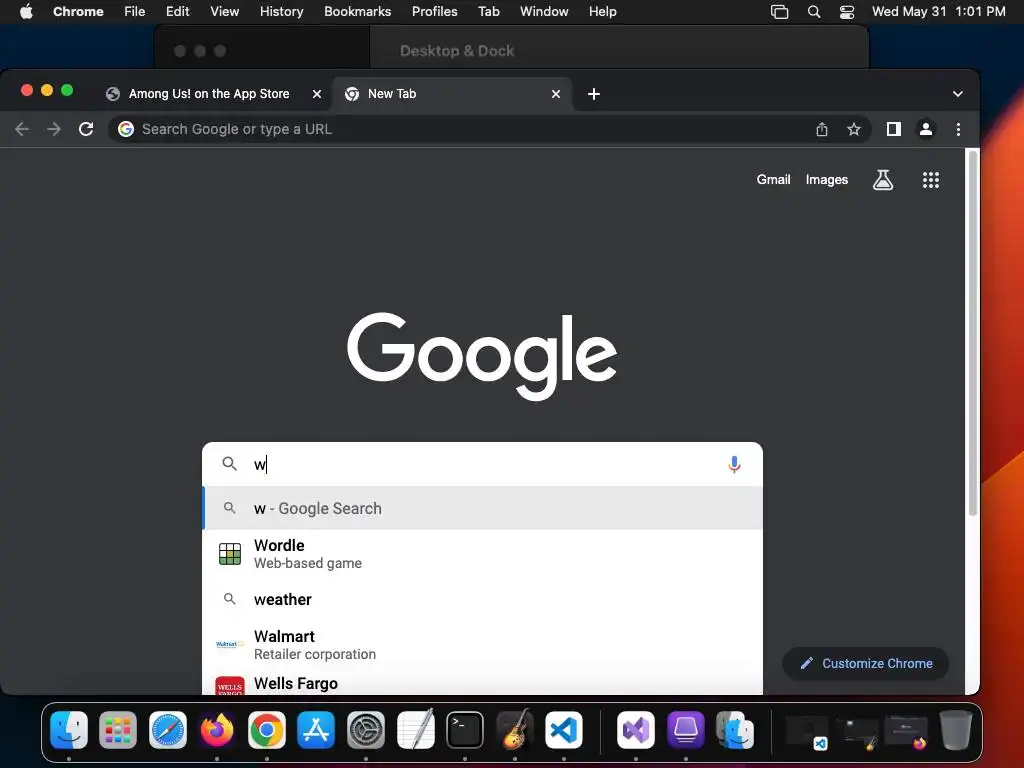Open the Google apps grid
Image resolution: width=1024 pixels, height=768 pixels.
[x=931, y=180]
